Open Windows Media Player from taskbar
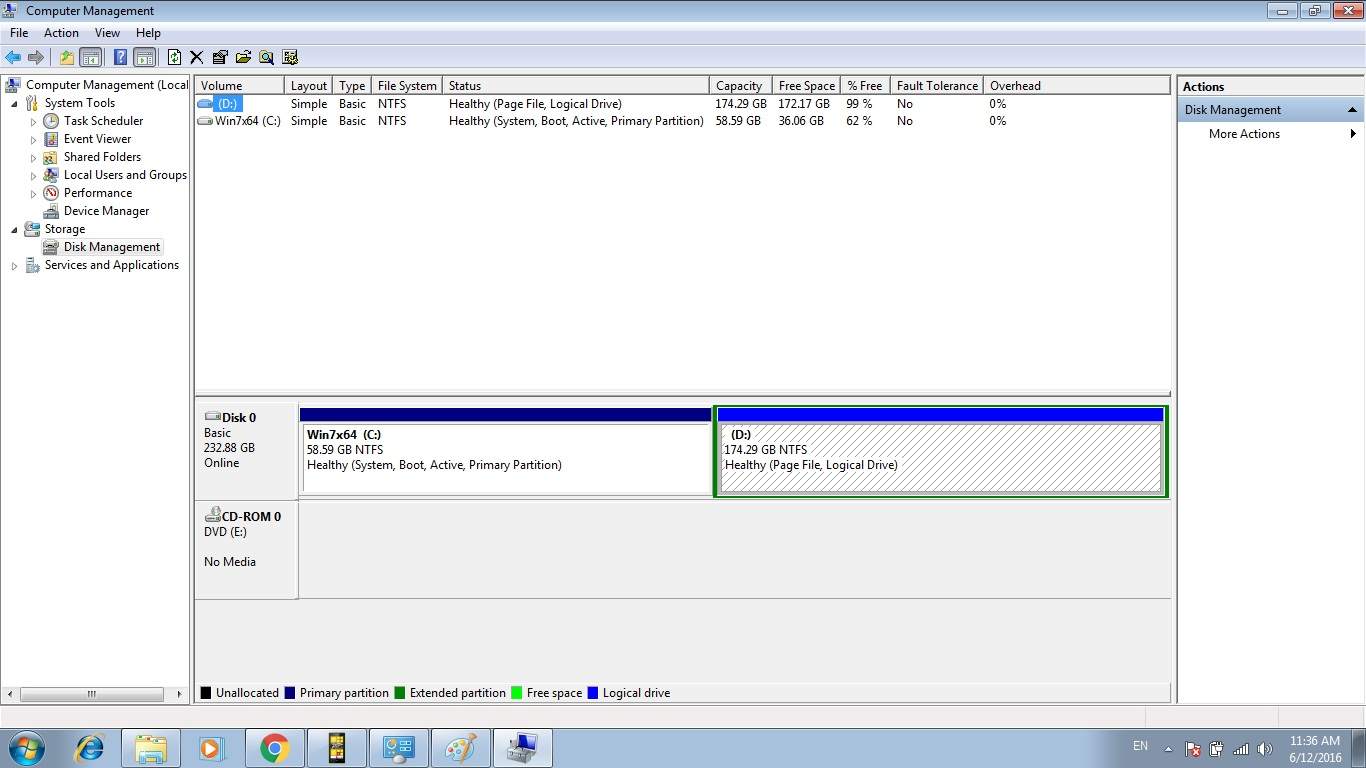The image size is (1366, 768). [211, 748]
